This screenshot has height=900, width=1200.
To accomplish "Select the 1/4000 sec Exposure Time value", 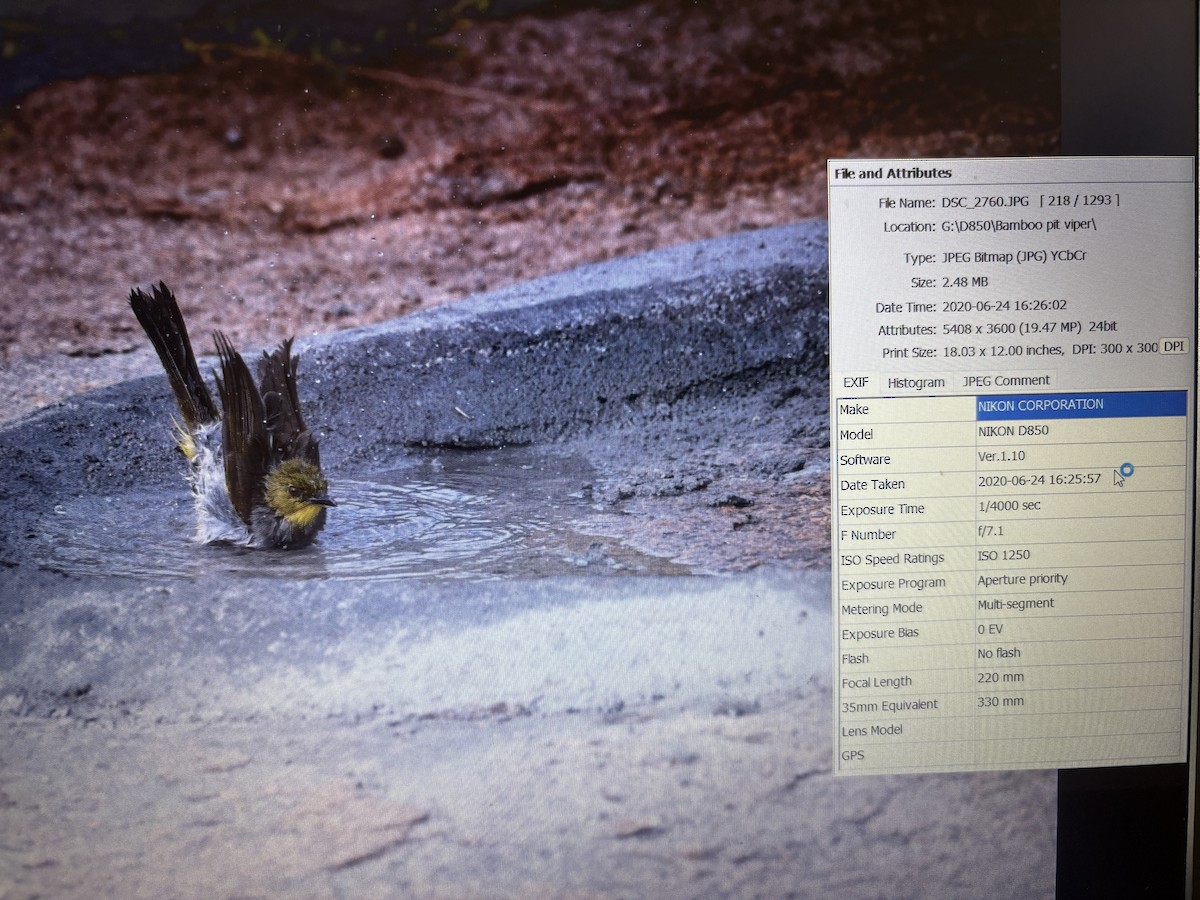I will (1080, 506).
